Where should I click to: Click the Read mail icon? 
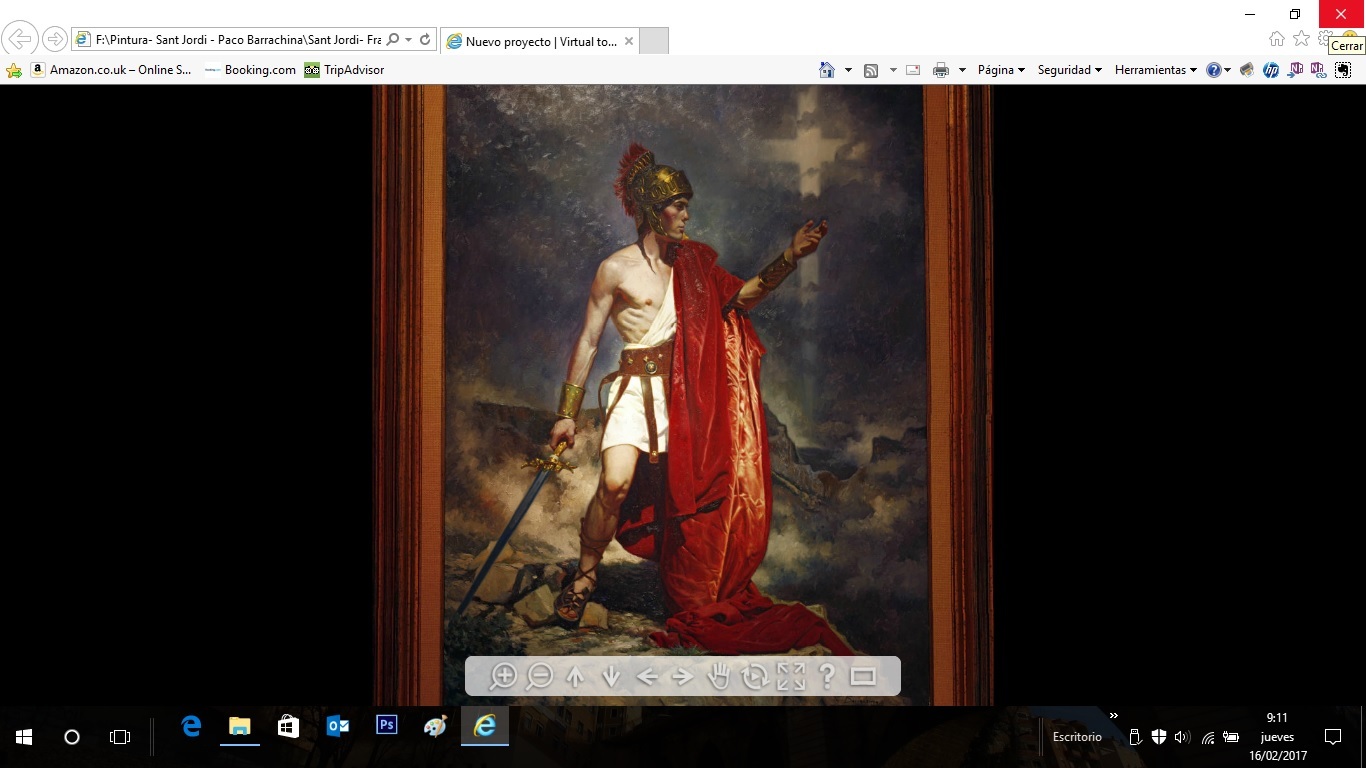[x=913, y=70]
